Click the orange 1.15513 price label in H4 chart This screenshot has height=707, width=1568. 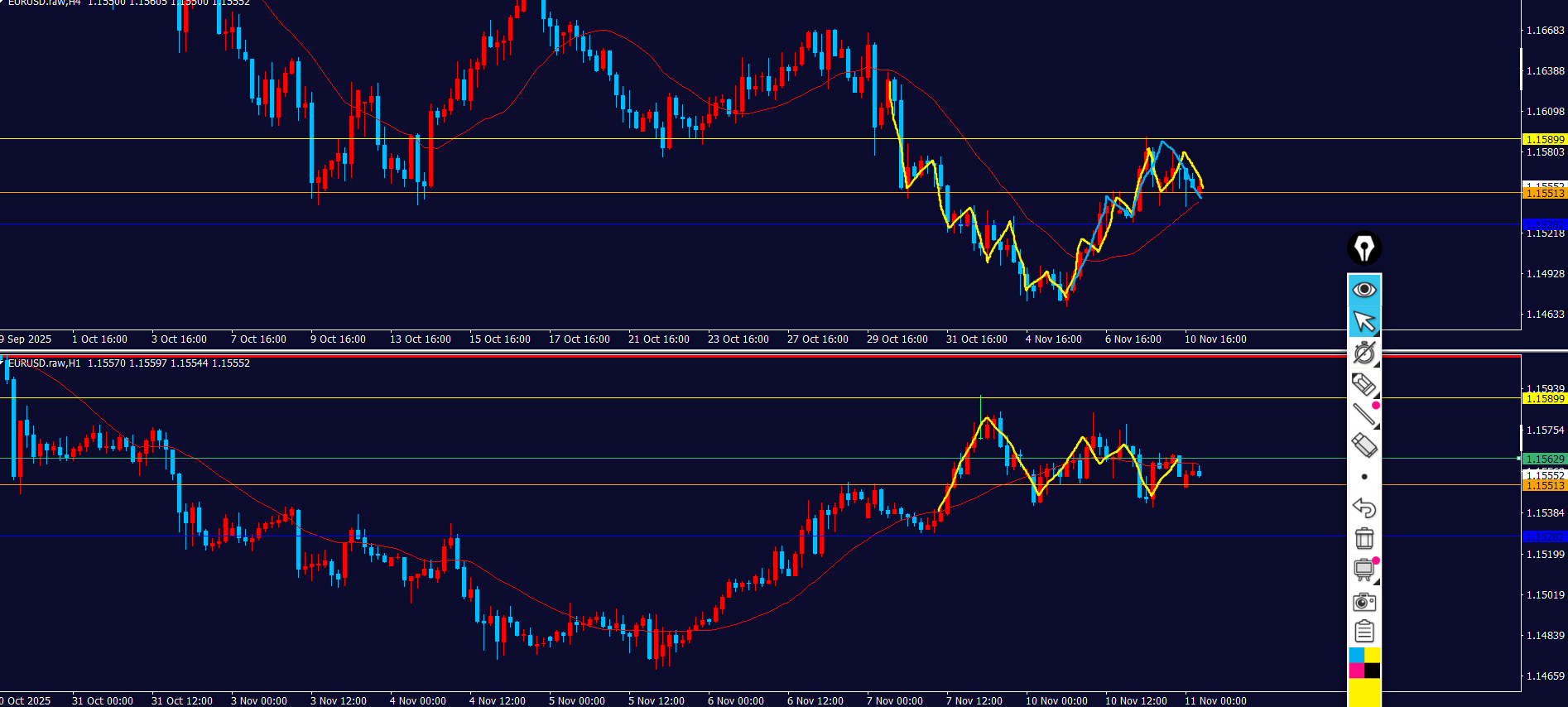[1545, 194]
